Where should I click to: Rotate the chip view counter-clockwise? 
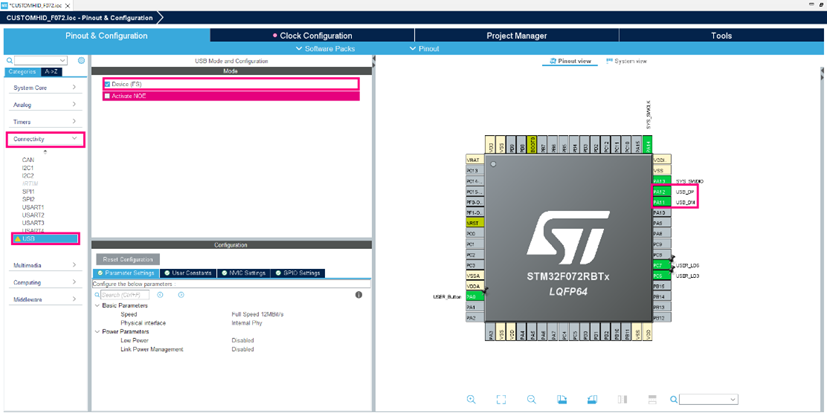592,399
